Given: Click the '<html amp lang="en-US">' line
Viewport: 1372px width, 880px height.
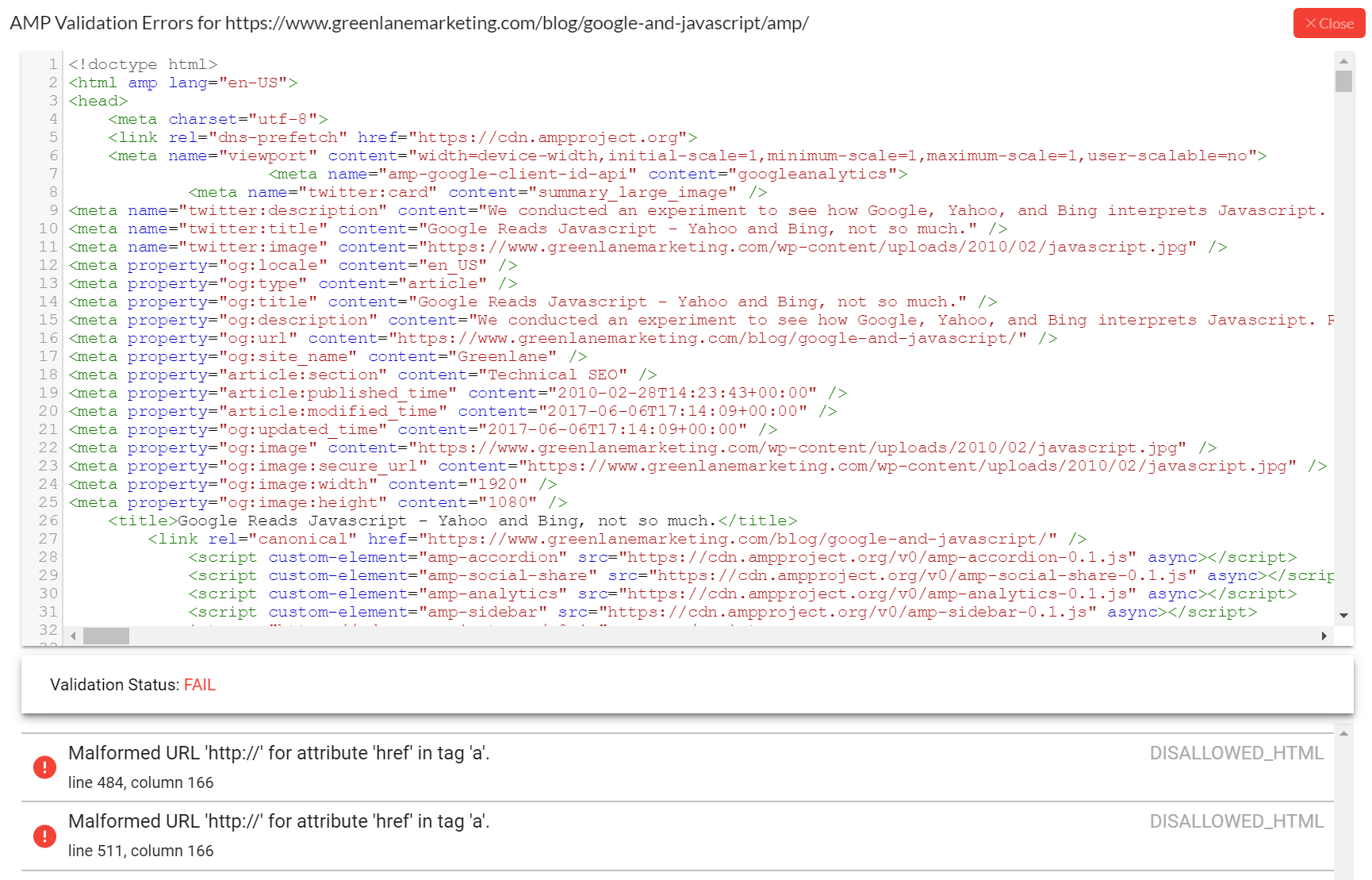Looking at the screenshot, I should [183, 83].
